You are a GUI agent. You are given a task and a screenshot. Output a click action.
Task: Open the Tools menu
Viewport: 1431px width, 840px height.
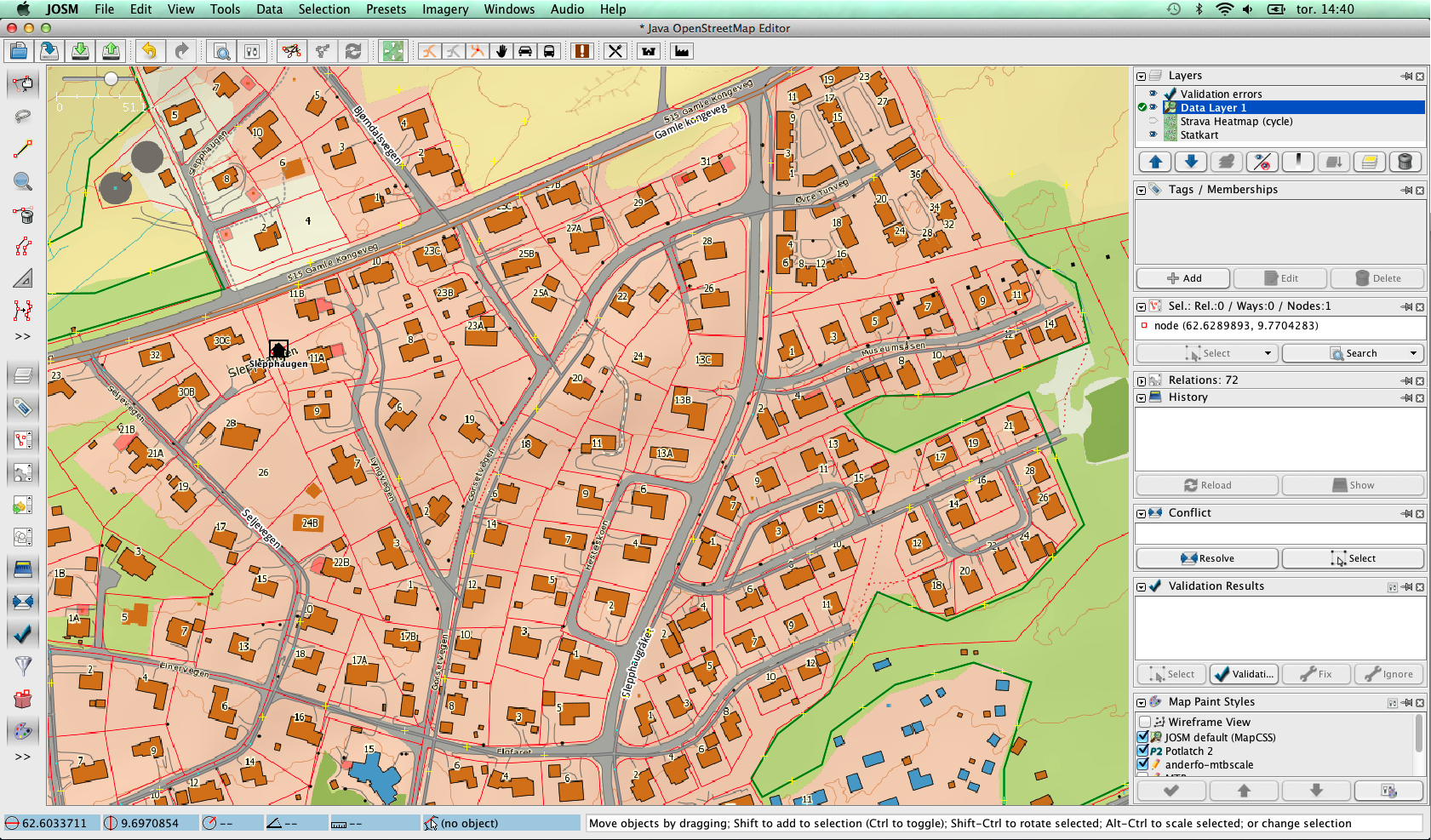pyautogui.click(x=225, y=9)
